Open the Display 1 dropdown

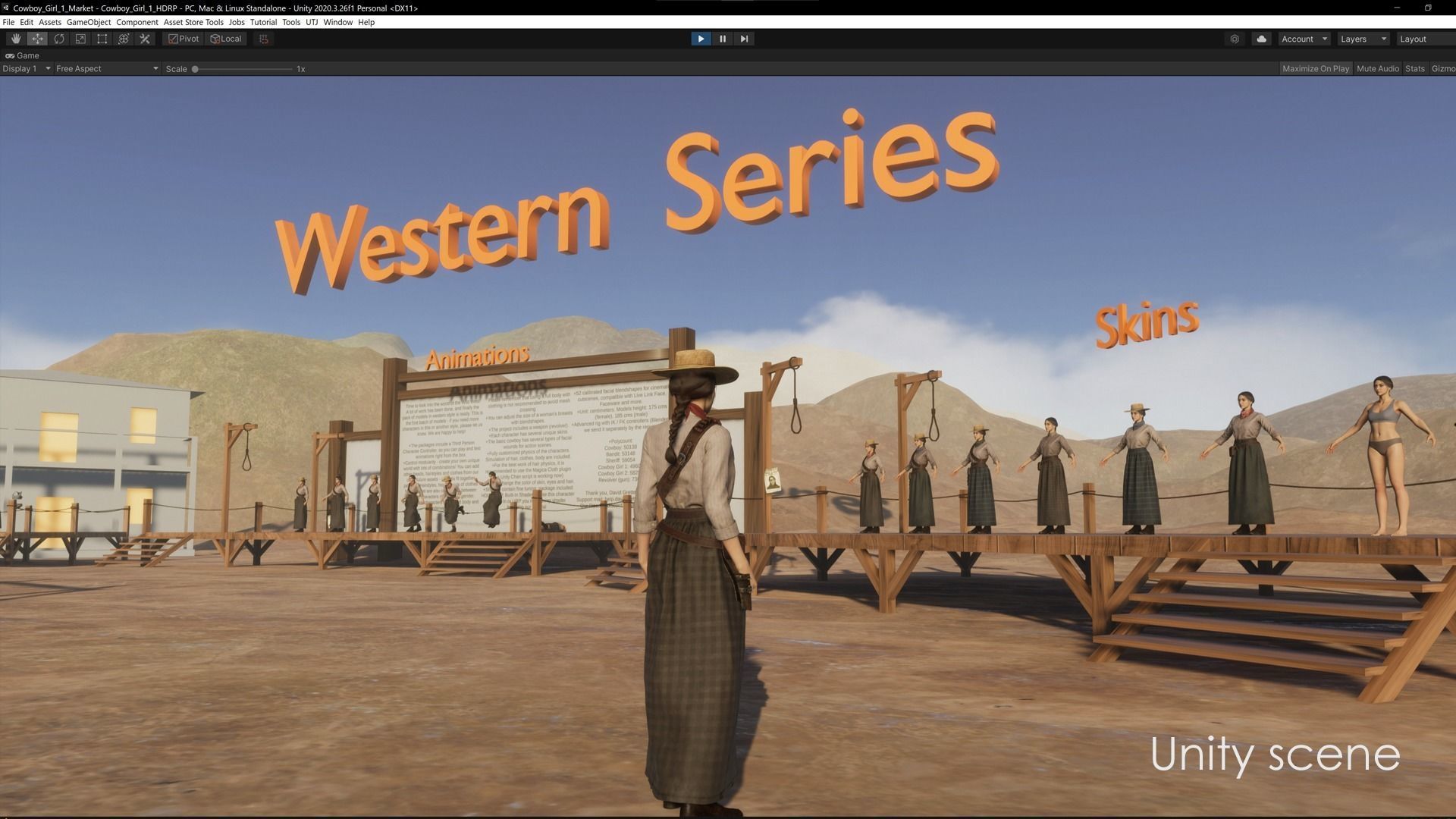(27, 68)
